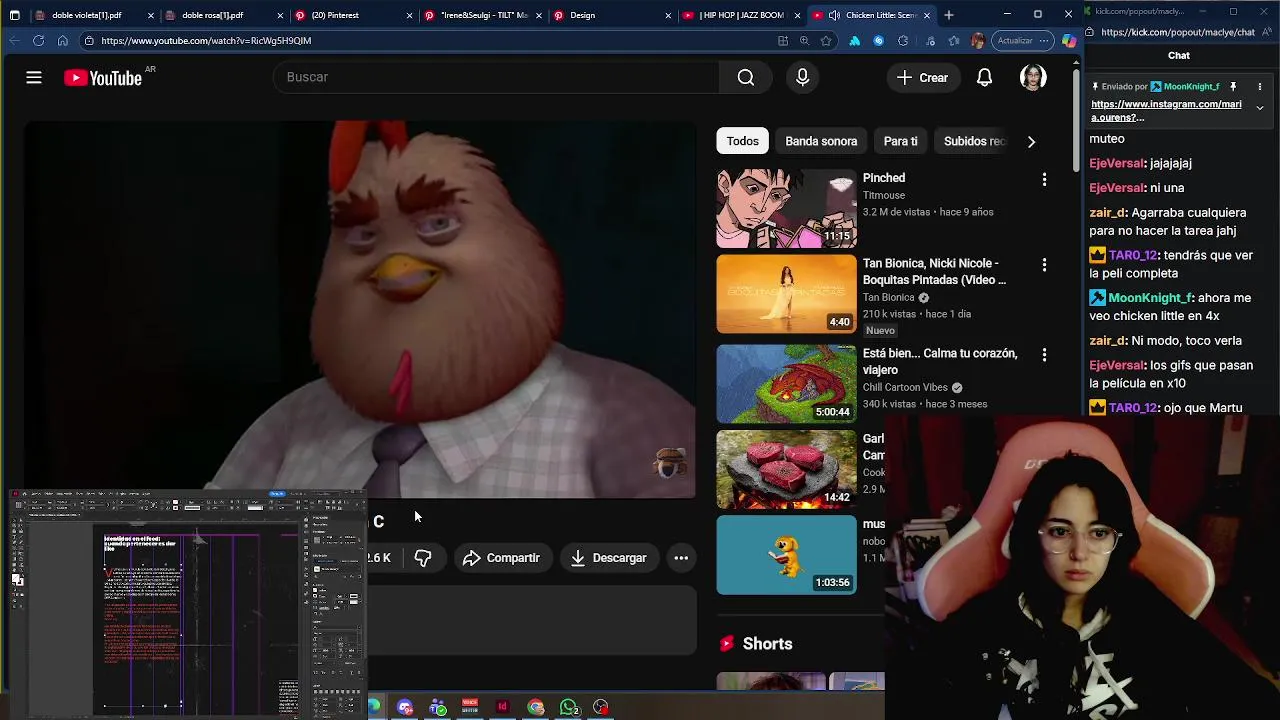The width and height of the screenshot is (1280, 720).
Task: Select the Banda sonora filter chip
Action: click(x=821, y=141)
